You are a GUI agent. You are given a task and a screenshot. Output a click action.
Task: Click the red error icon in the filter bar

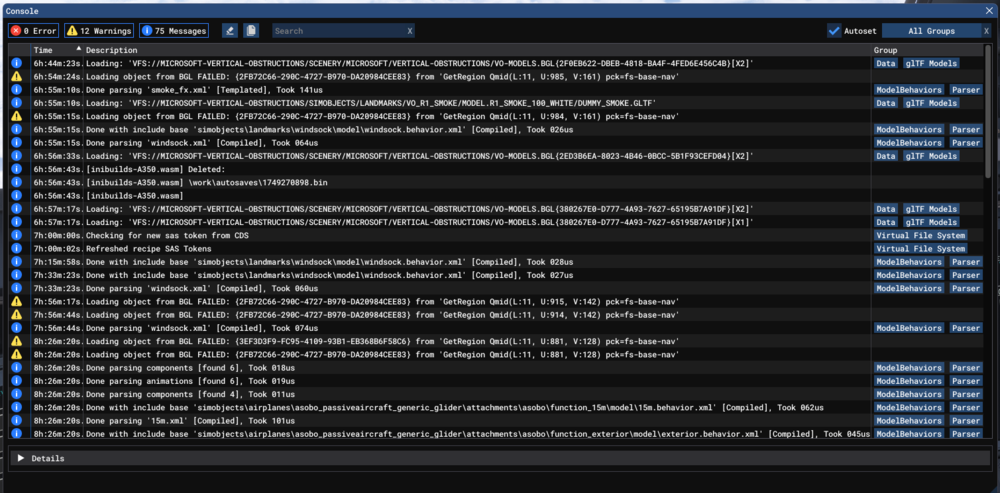[17, 31]
